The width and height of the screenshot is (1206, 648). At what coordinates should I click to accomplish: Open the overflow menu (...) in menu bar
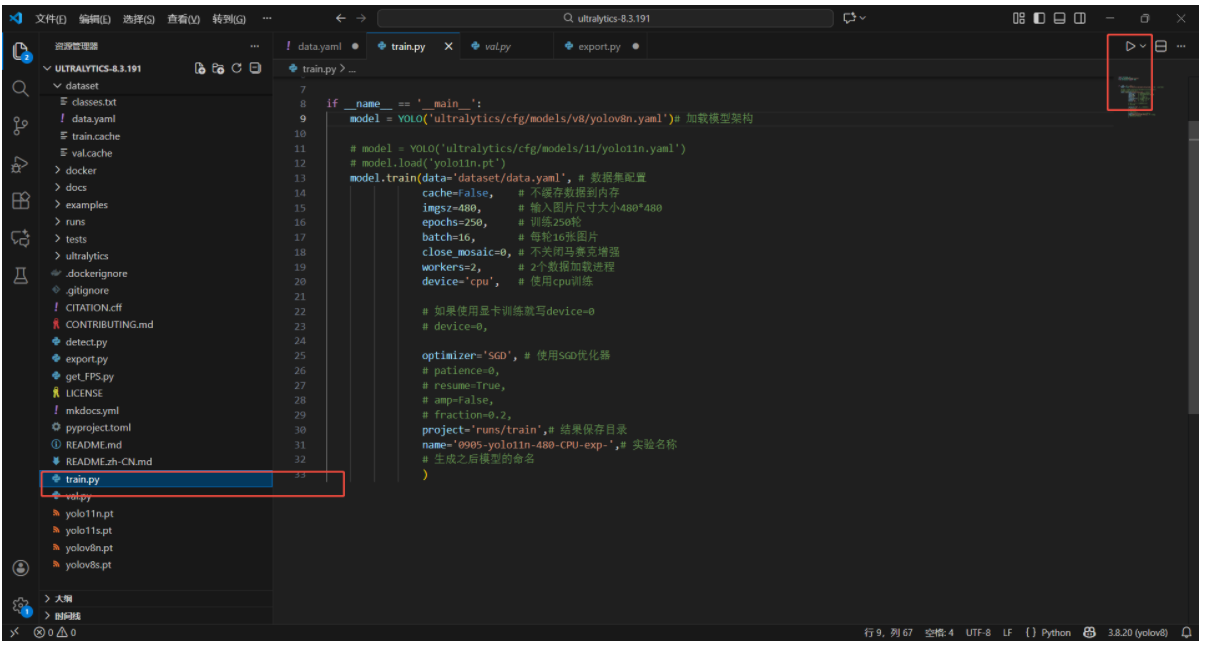click(x=266, y=19)
